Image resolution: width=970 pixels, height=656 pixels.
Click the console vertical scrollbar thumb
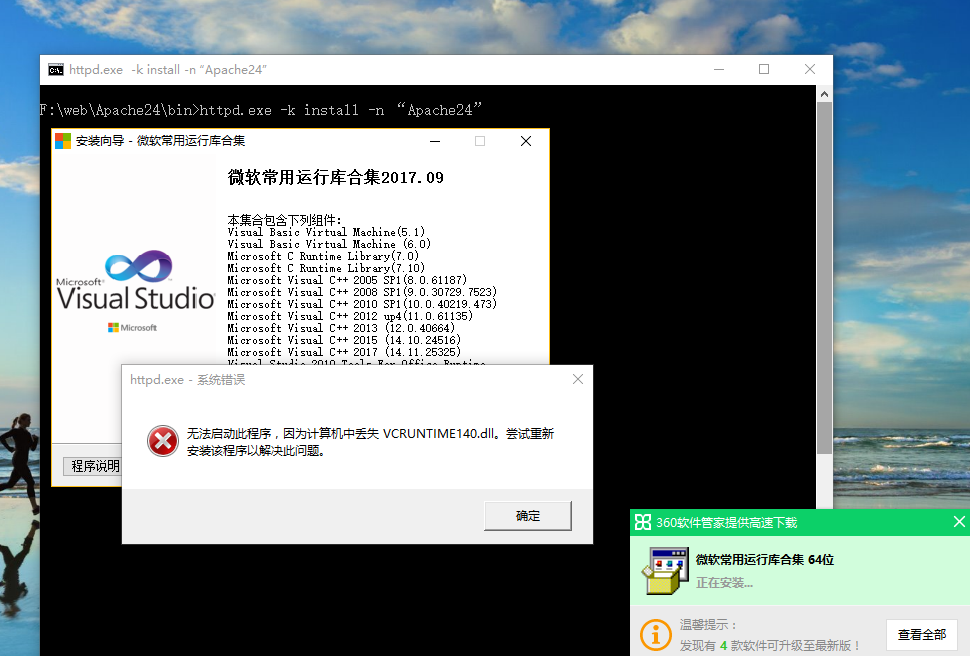coord(824,278)
